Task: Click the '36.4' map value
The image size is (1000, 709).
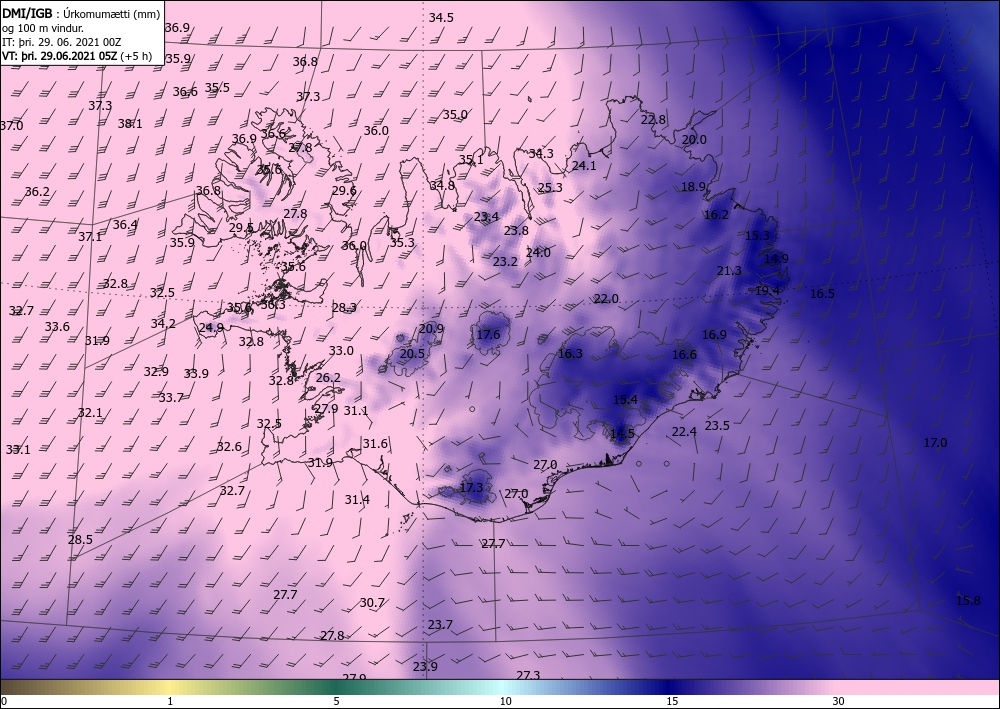Action: pyautogui.click(x=125, y=224)
